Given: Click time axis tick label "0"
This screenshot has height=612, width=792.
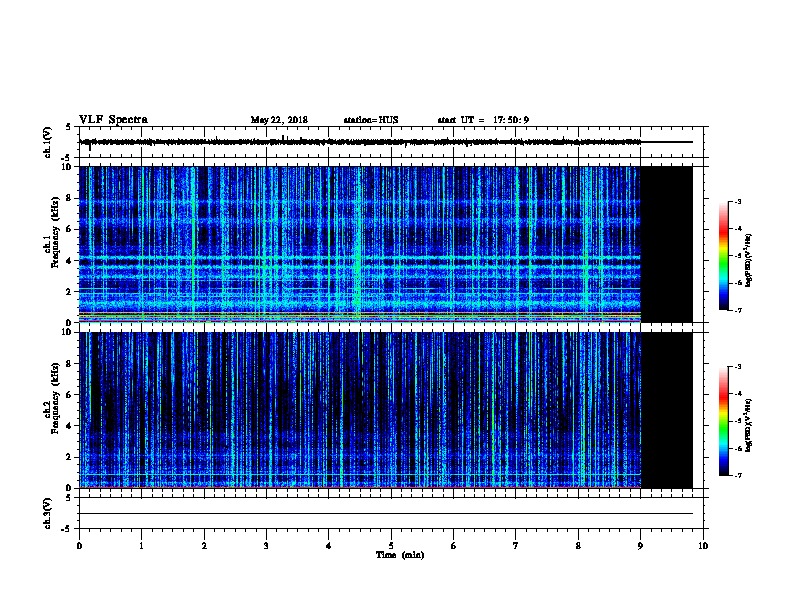Looking at the screenshot, I should (79, 546).
